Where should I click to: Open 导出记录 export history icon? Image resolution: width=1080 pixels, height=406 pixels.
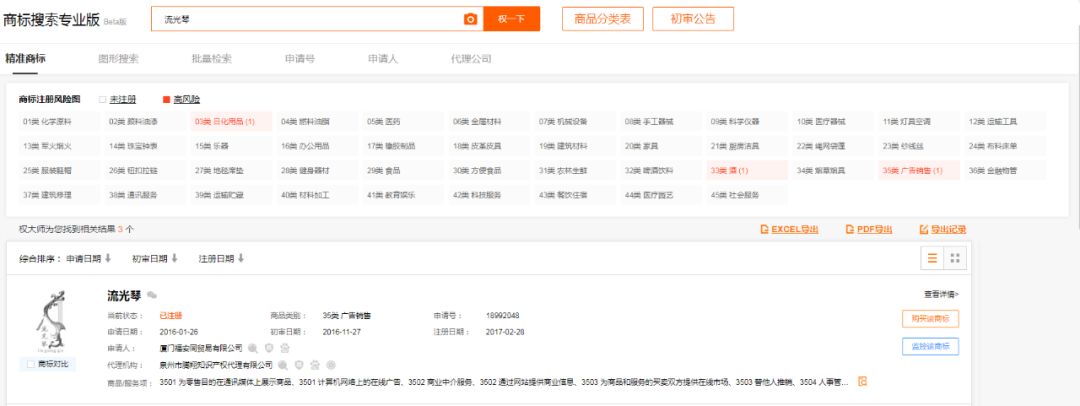(x=923, y=229)
